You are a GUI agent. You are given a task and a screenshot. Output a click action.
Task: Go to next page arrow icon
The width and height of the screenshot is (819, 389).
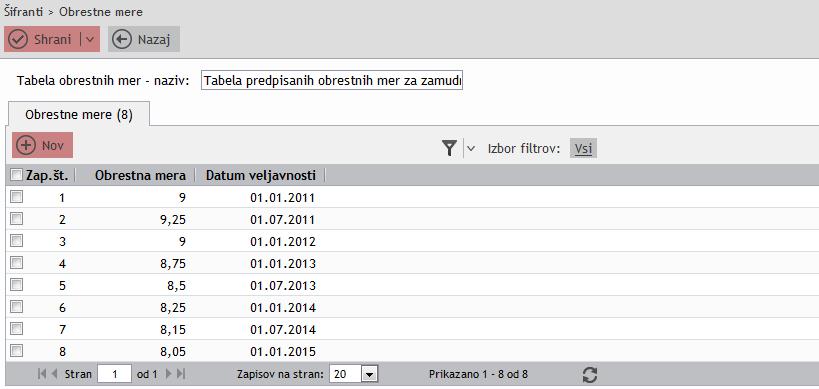tap(169, 374)
